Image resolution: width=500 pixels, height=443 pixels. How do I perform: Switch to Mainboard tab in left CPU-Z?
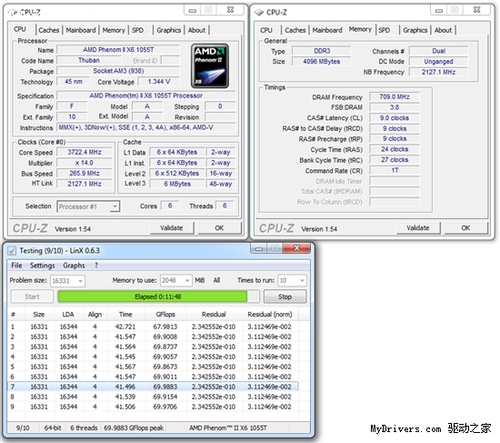tap(81, 30)
